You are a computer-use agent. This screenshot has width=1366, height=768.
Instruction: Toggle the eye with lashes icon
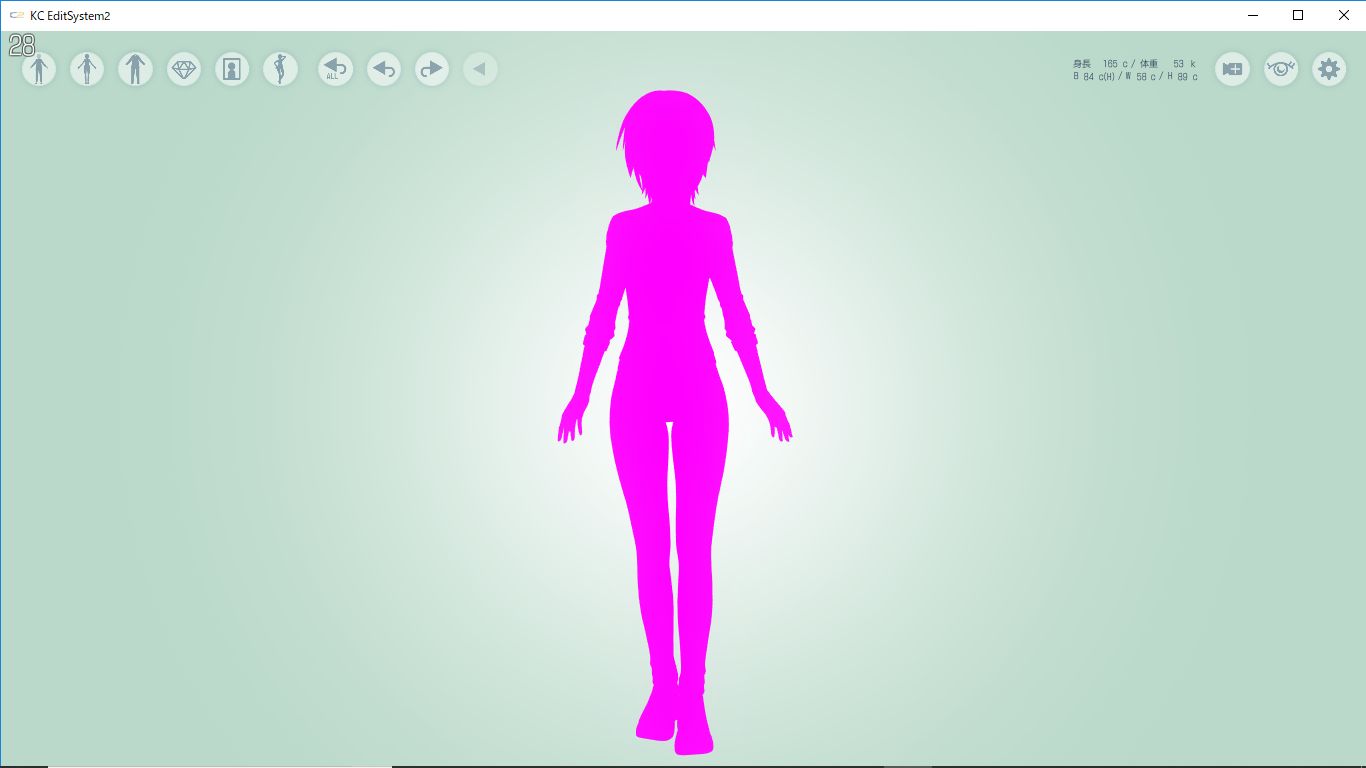(1281, 69)
